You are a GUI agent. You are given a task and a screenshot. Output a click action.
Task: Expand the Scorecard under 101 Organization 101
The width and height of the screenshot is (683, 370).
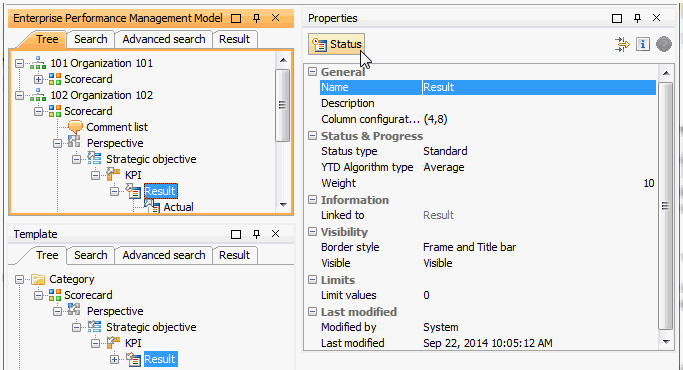coord(38,79)
